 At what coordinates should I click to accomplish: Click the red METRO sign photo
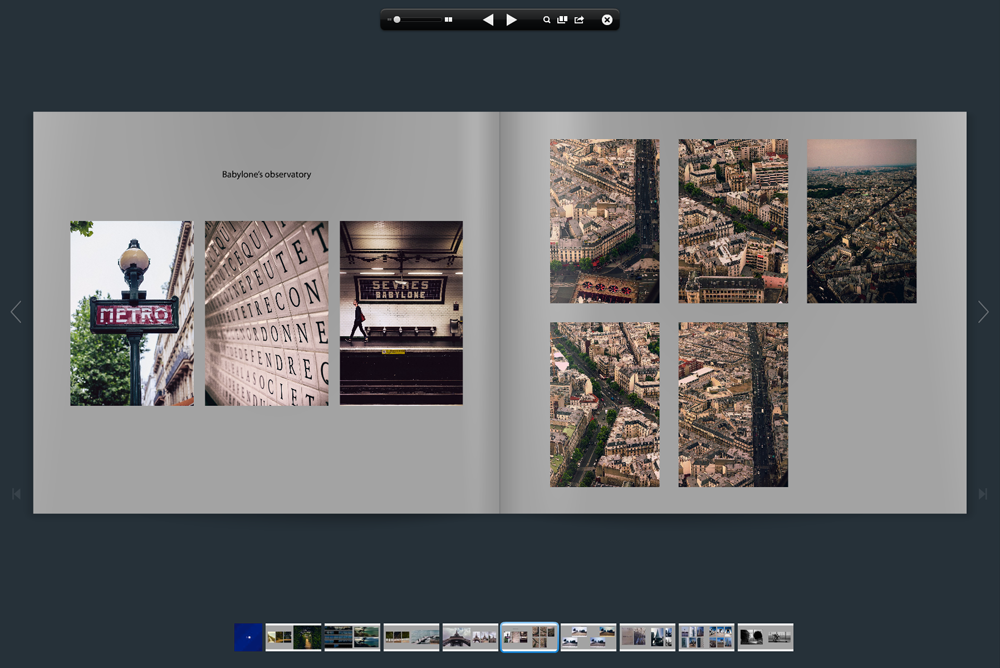pos(132,313)
